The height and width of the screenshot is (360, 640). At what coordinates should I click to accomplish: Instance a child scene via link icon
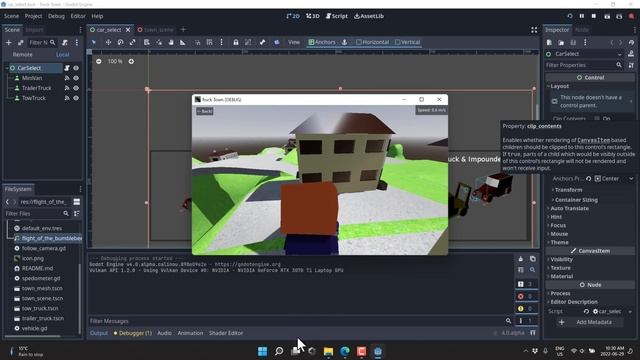(x=20, y=42)
